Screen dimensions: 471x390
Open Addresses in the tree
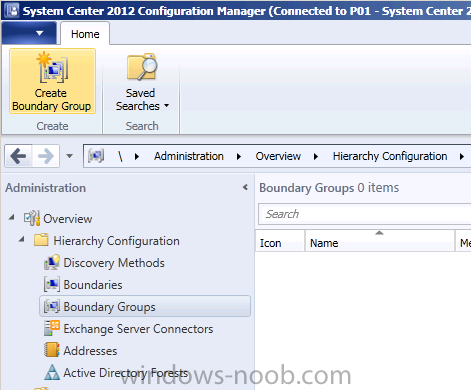pyautogui.click(x=90, y=351)
